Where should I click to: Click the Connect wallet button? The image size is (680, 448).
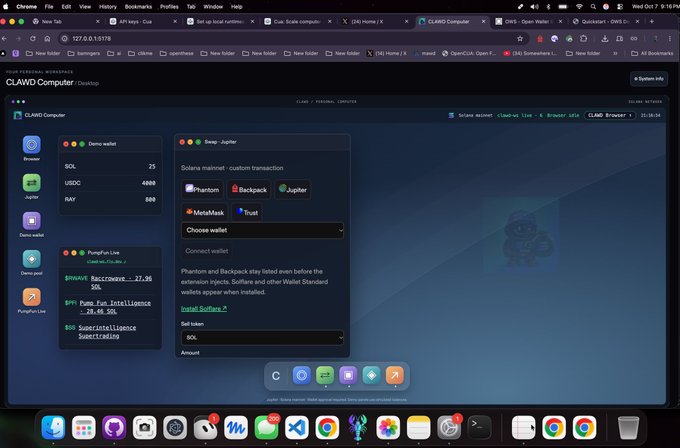point(207,251)
